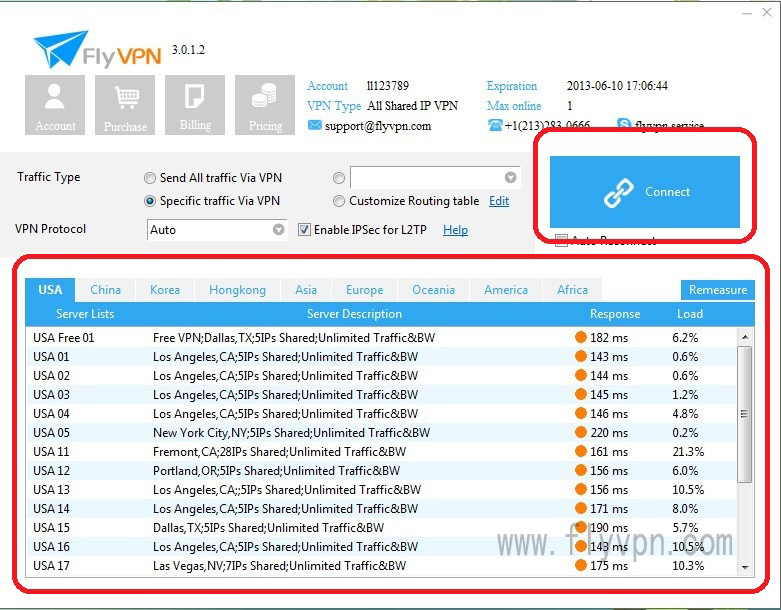Click orange status dot for USA 05
Screen dimensions: 781x610
pyautogui.click(x=580, y=432)
